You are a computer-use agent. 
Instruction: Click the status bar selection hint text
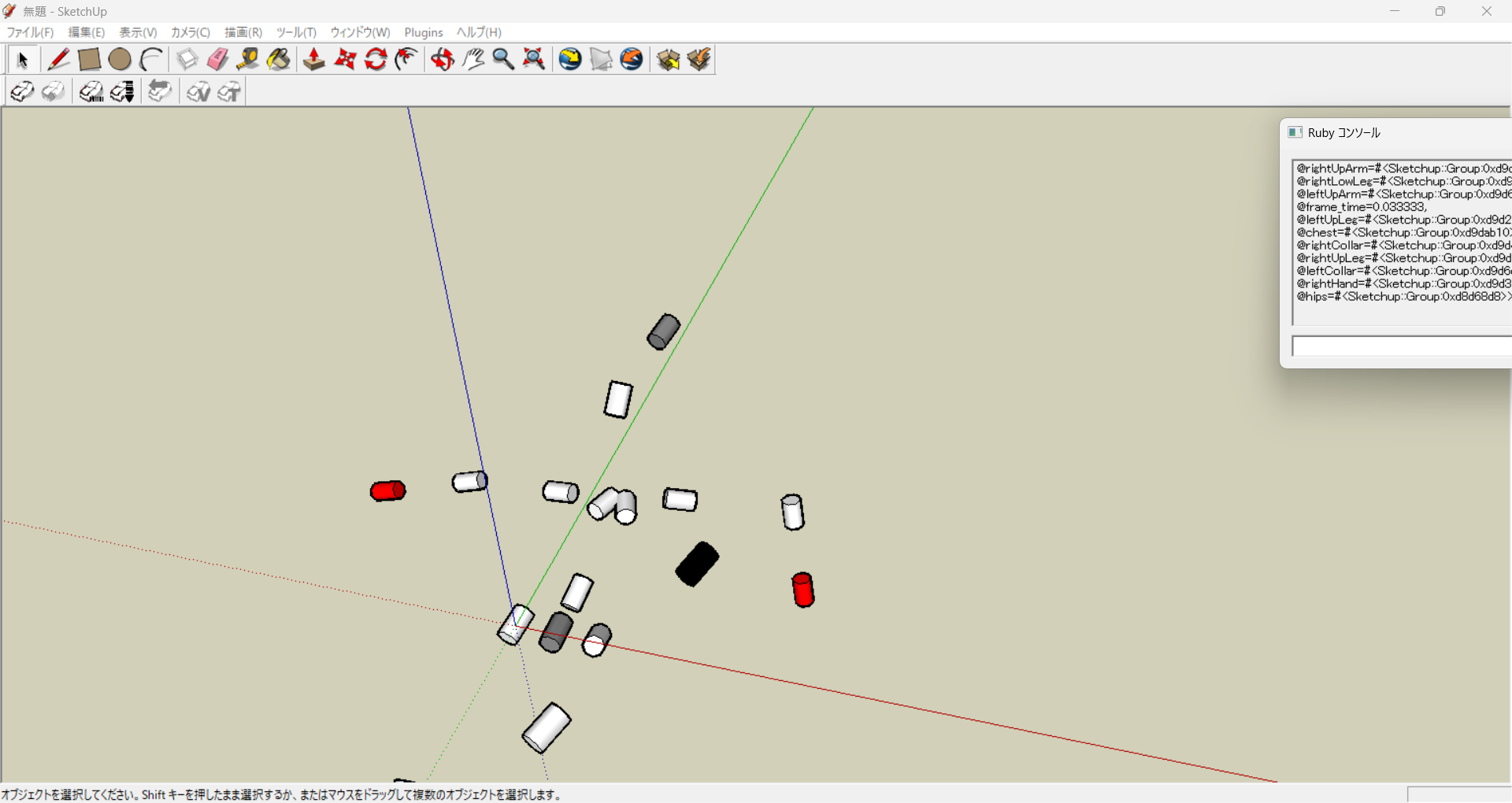click(x=282, y=795)
